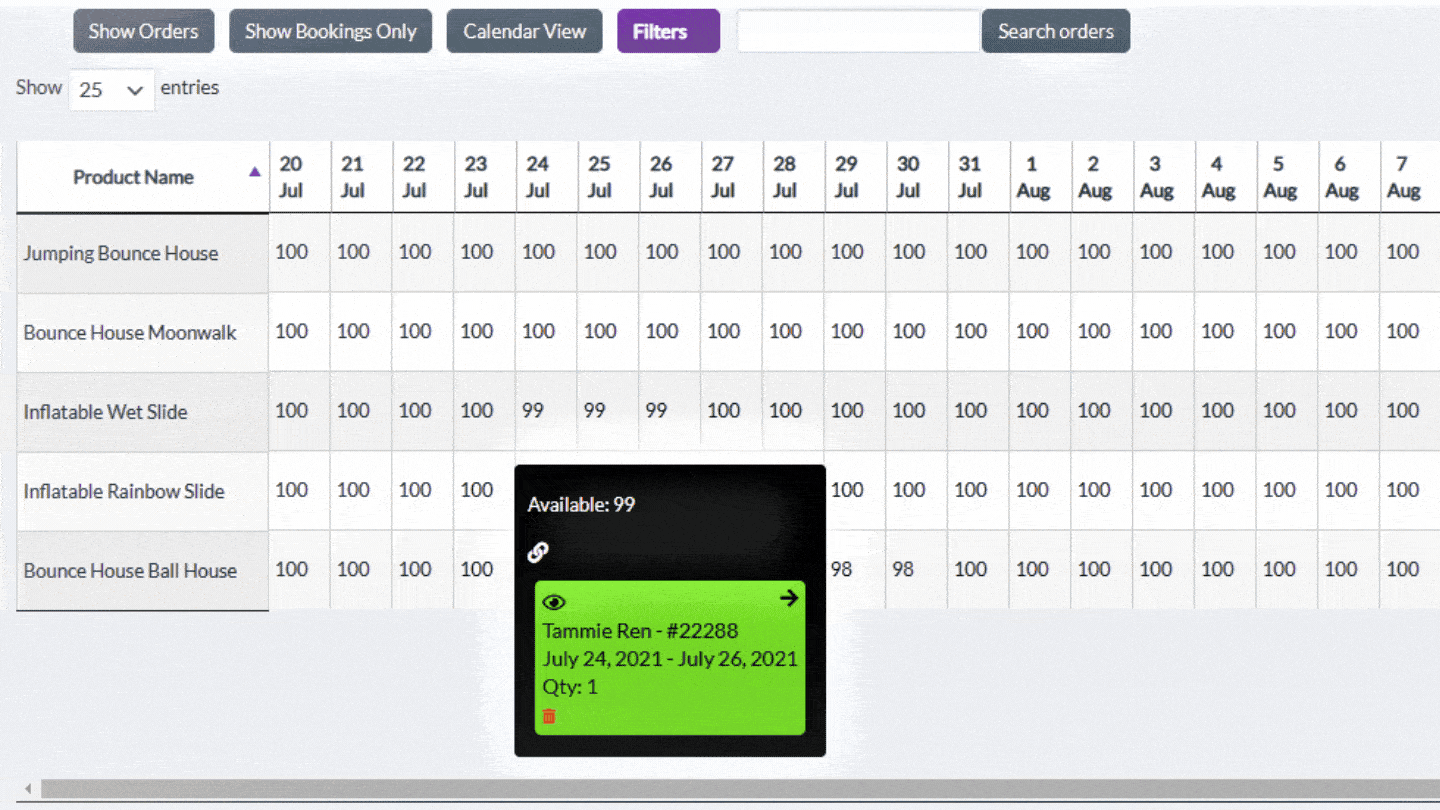Switch to Calendar View

[525, 31]
